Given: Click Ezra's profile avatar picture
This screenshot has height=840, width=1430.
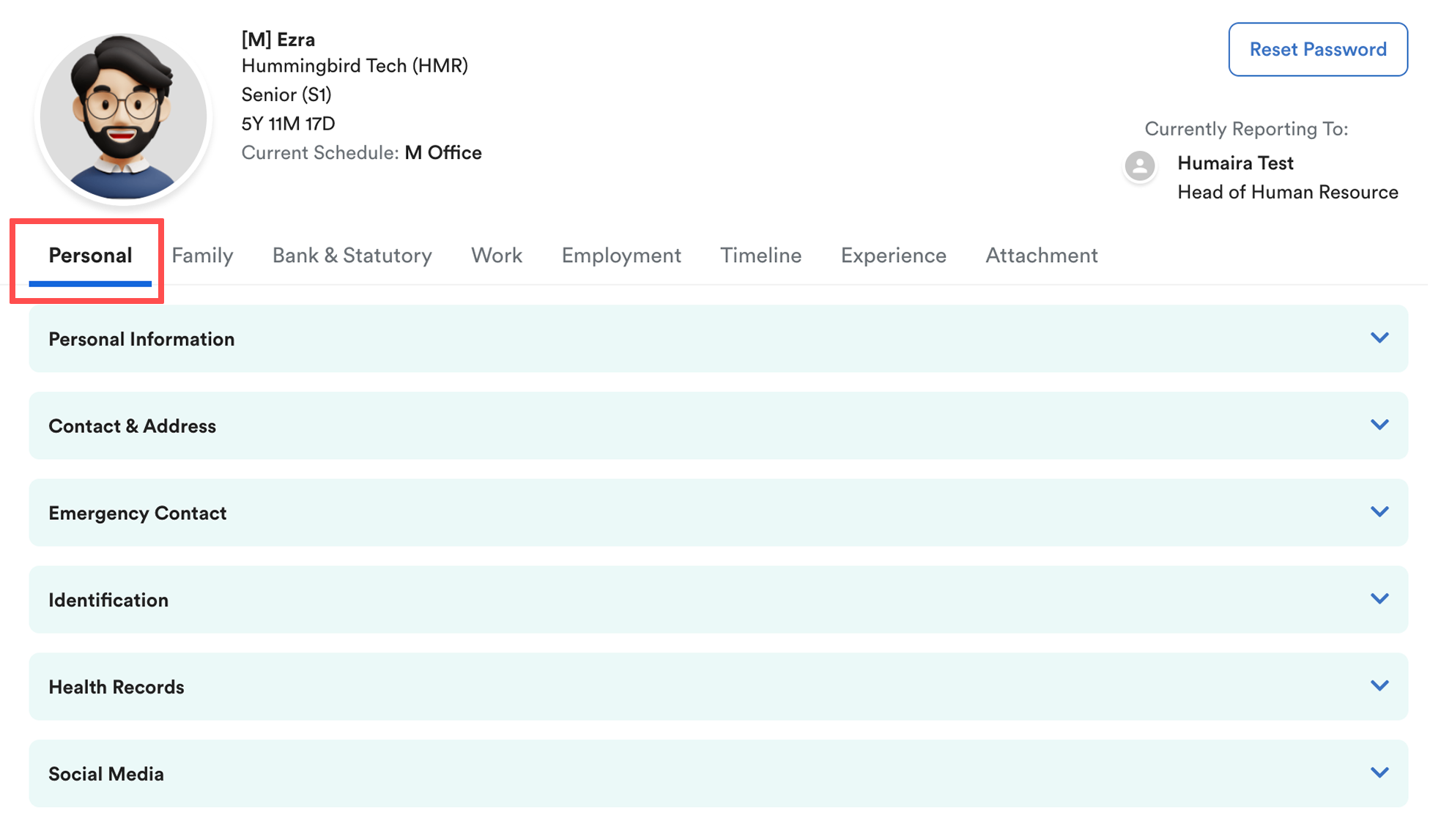Looking at the screenshot, I should 123,117.
